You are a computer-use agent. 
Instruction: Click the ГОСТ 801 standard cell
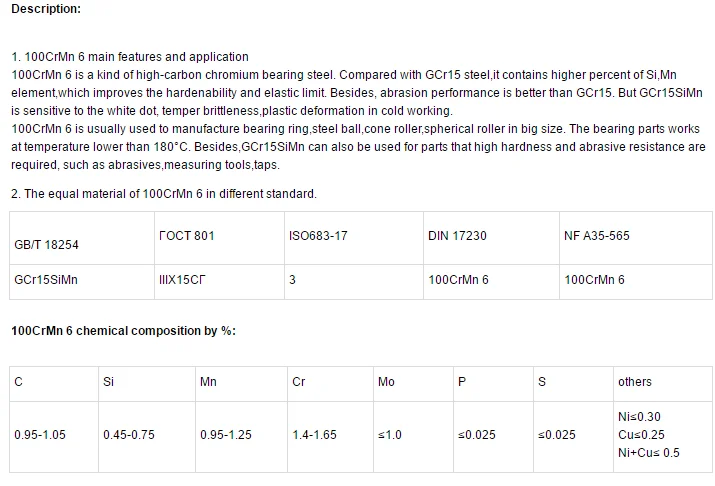(219, 238)
